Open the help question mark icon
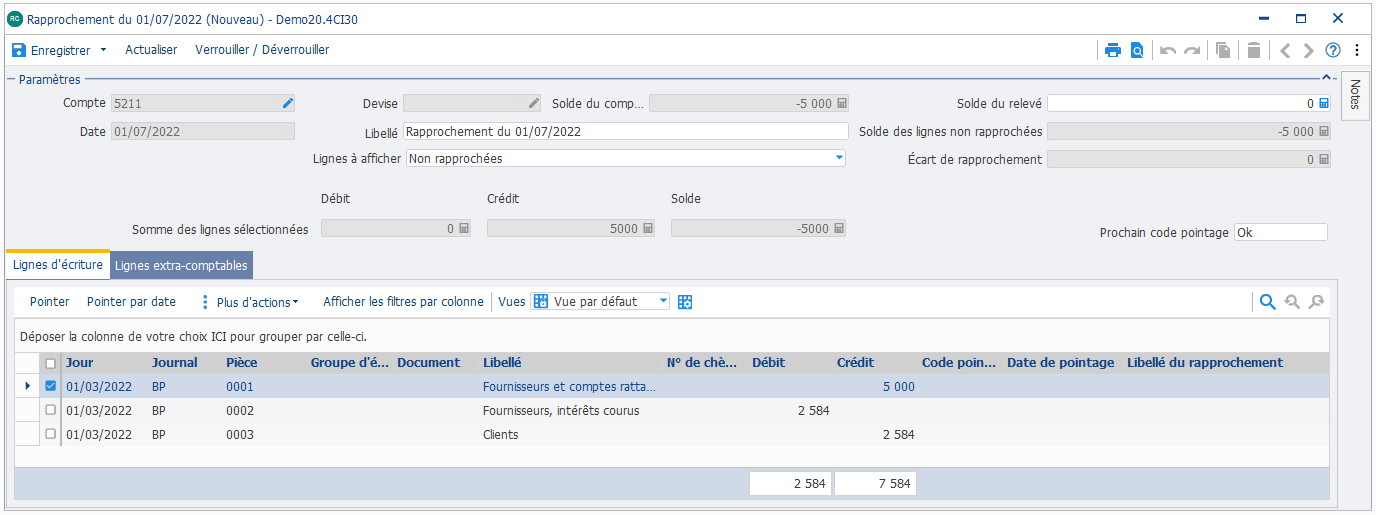Screen dimensions: 1376x515 pyautogui.click(x=1332, y=50)
